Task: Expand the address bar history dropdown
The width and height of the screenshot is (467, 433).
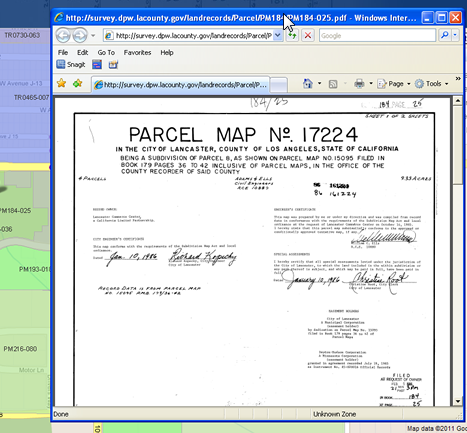Action: tap(278, 36)
